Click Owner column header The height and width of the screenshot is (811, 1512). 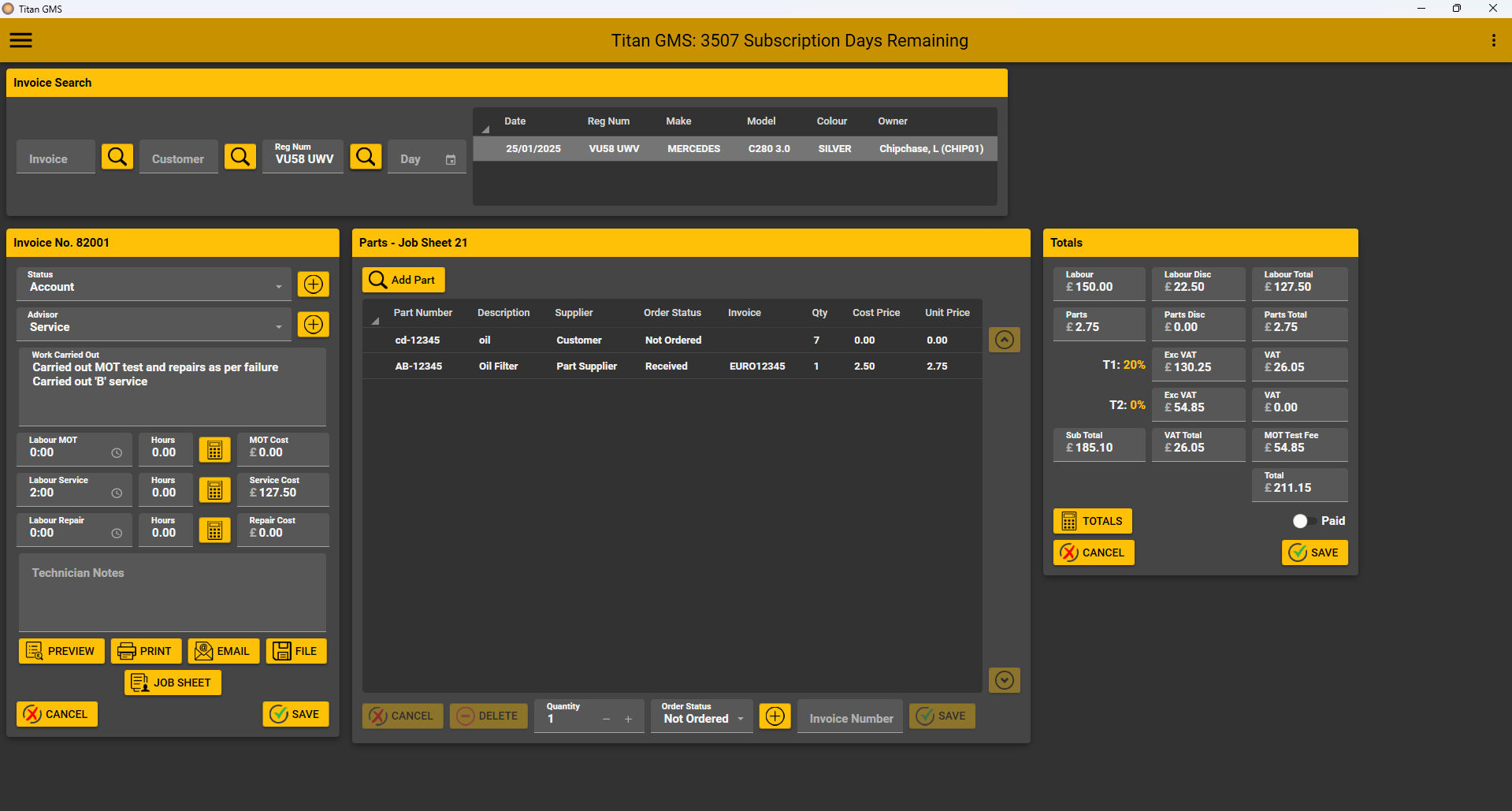893,121
